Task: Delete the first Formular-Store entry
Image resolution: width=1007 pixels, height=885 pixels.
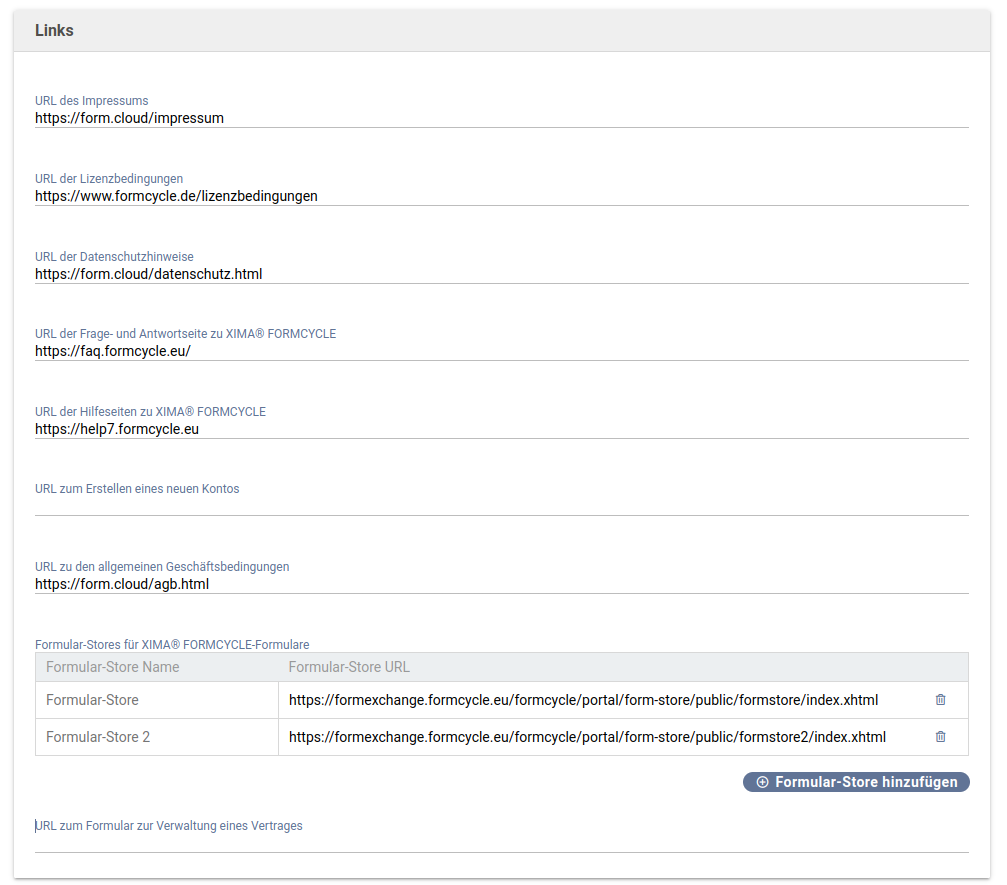Action: point(940,700)
